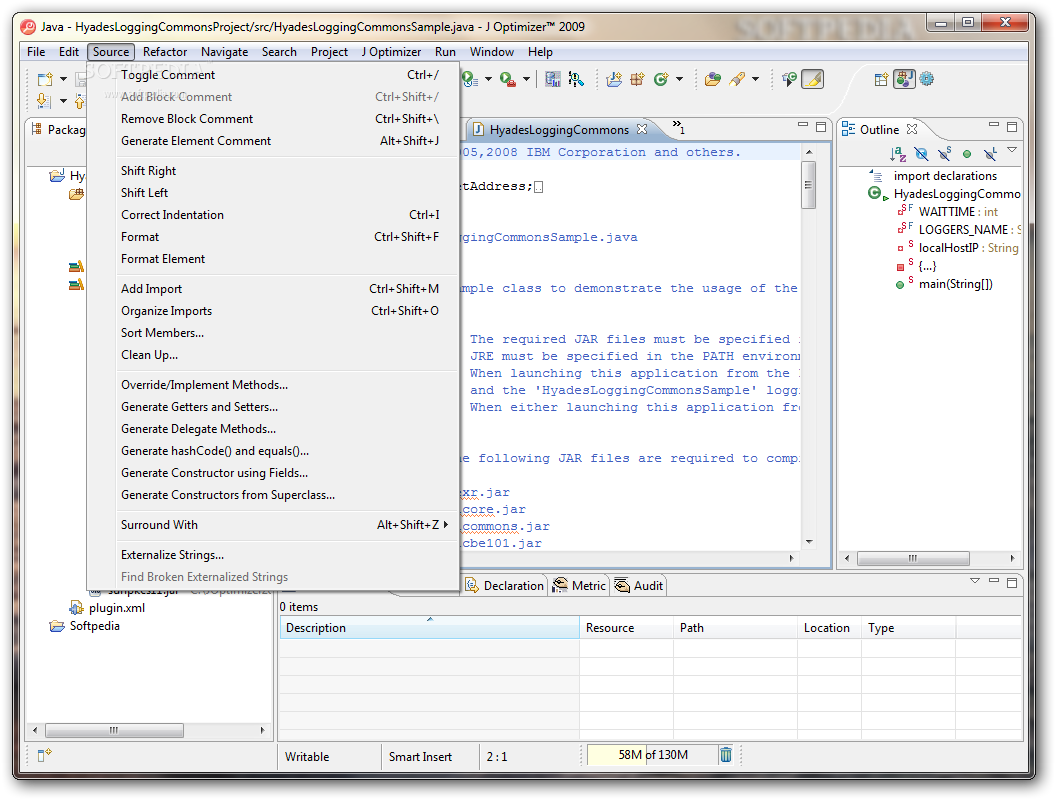
Task: Click the New Java Package toolbar icon
Action: point(637,79)
